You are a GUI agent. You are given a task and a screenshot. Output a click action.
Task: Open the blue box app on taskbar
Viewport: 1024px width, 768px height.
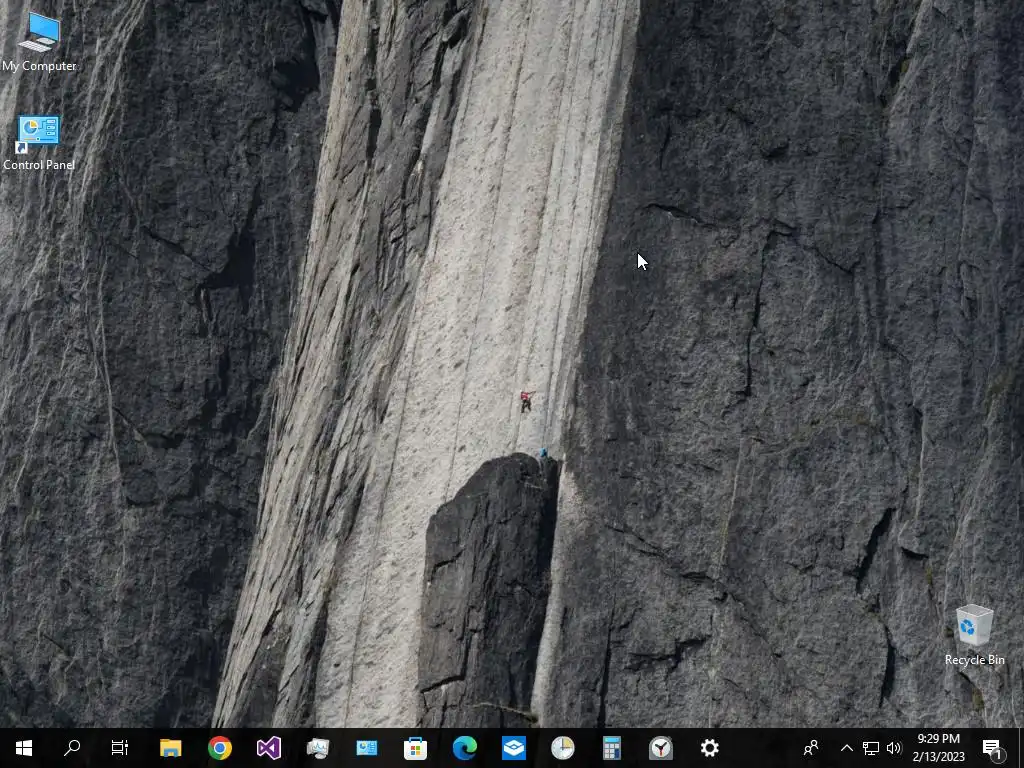point(513,748)
